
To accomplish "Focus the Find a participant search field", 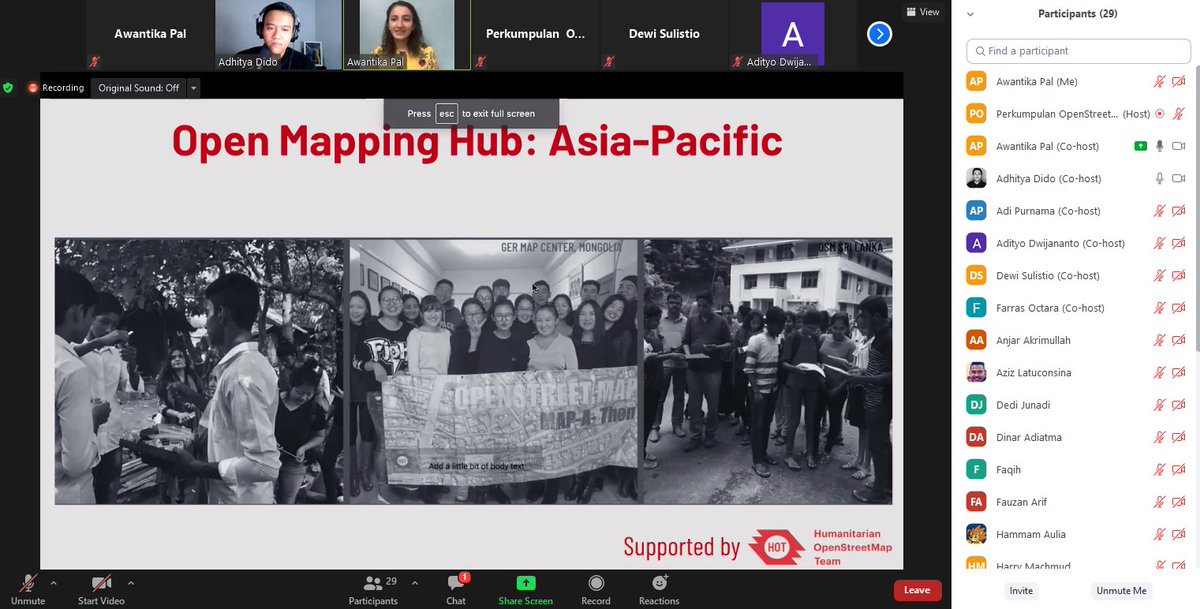I will point(1077,51).
